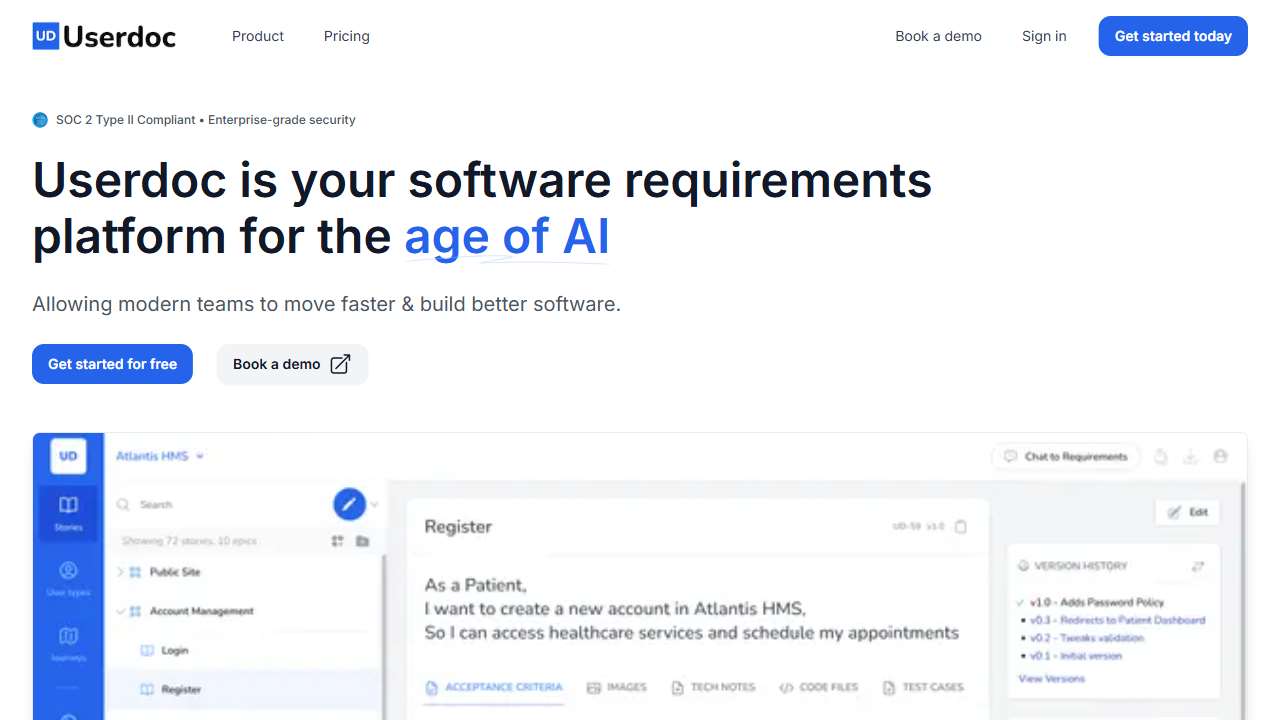The height and width of the screenshot is (720, 1280).
Task: Click the Sign in link
Action: 1044,36
